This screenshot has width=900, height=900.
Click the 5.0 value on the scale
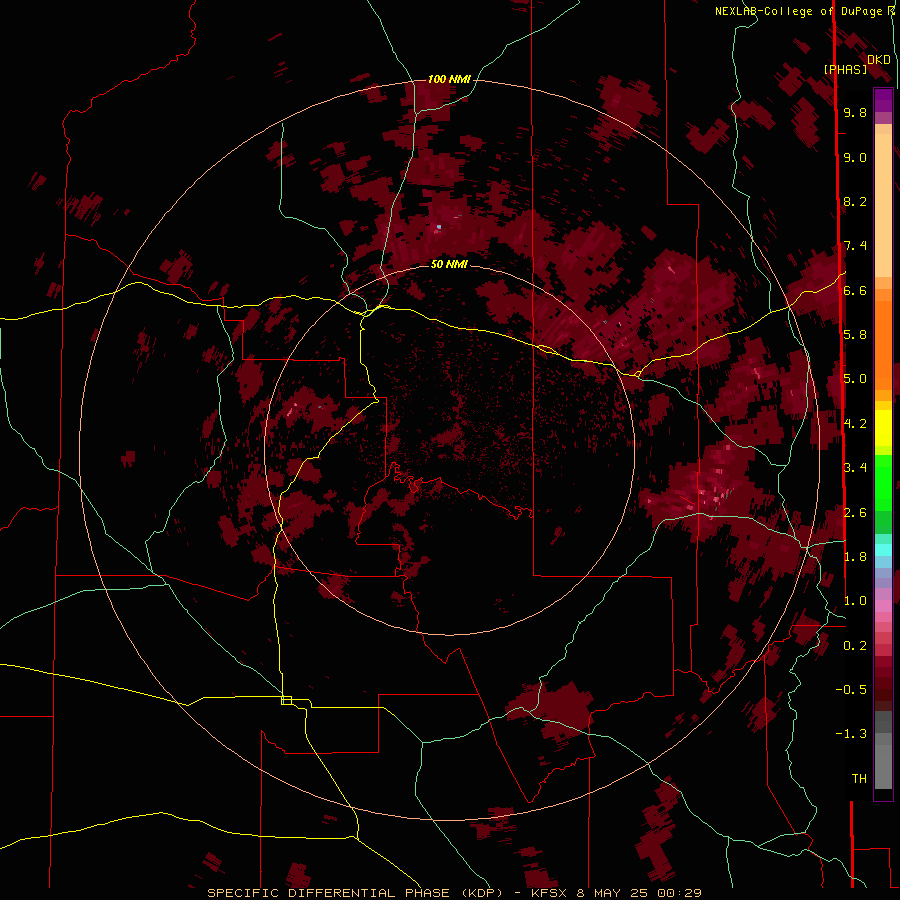click(855, 379)
